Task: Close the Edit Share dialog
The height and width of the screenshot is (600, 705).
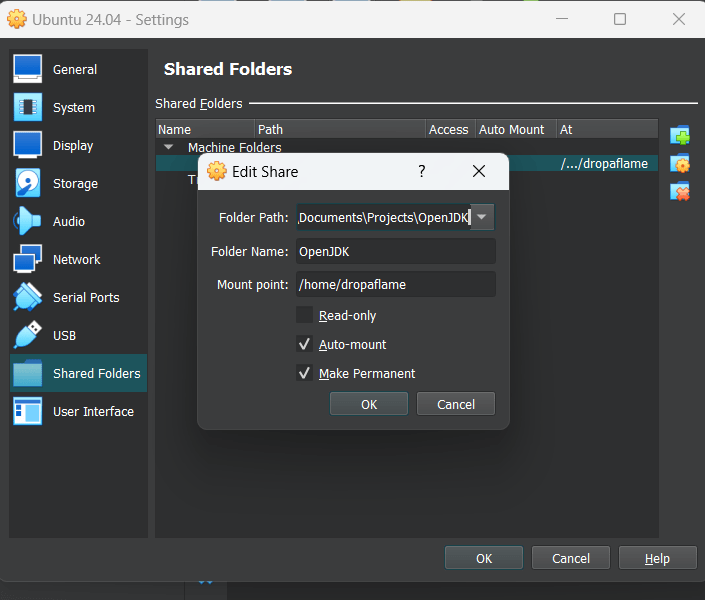Action: click(x=479, y=171)
